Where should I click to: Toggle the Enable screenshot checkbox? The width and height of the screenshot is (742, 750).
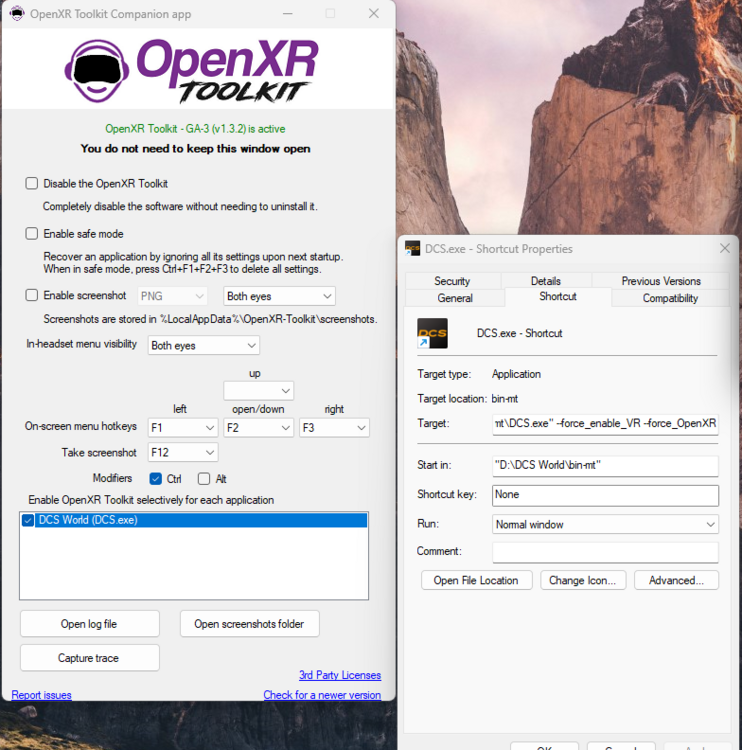click(x=32, y=295)
